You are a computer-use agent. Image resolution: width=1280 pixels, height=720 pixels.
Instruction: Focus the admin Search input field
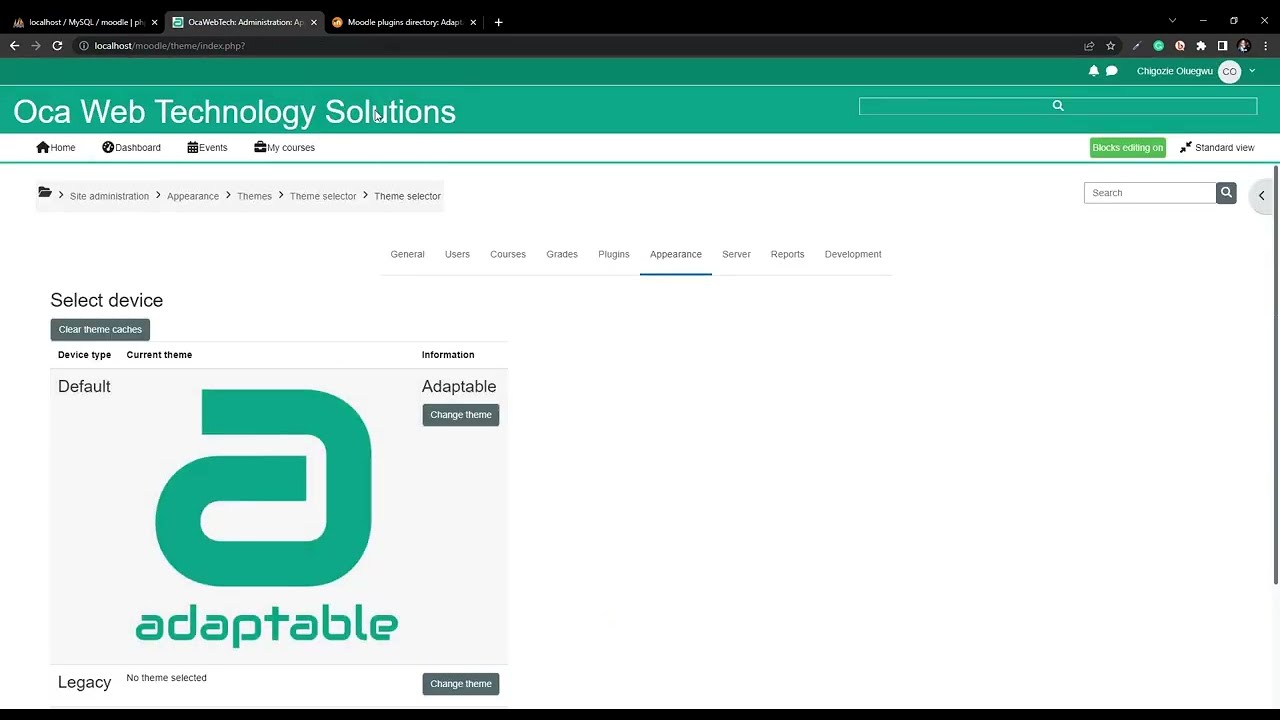click(1150, 193)
